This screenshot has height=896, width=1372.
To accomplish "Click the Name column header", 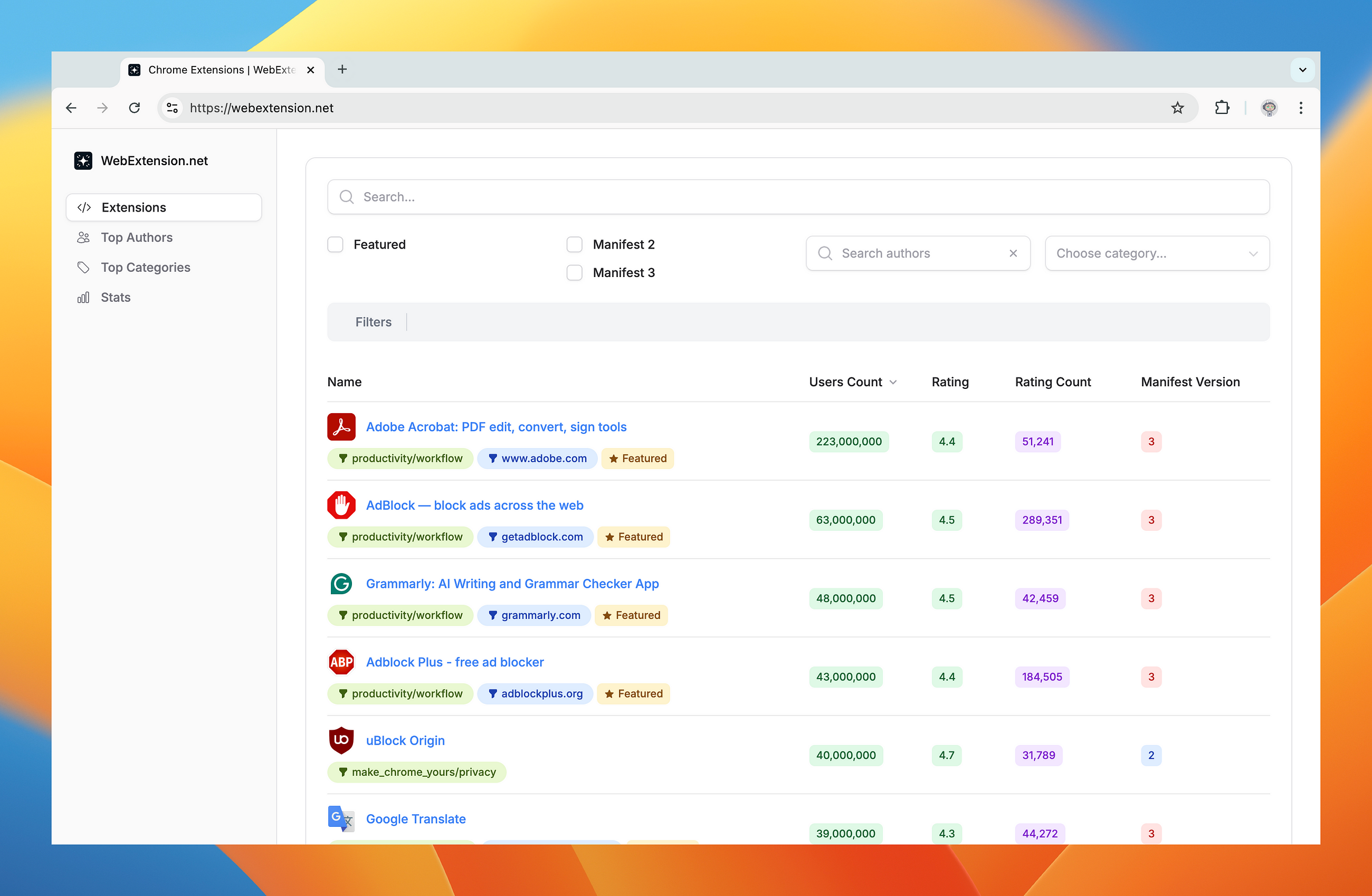I will coord(344,382).
